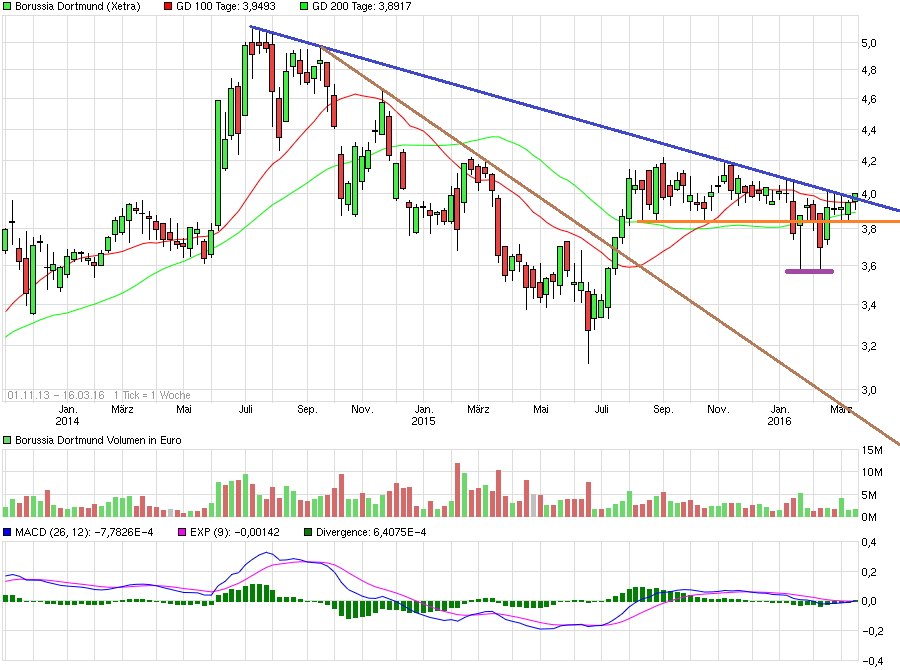Click the red GD 100 Tage legend swatch
This screenshot has width=900, height=670.
168,7
